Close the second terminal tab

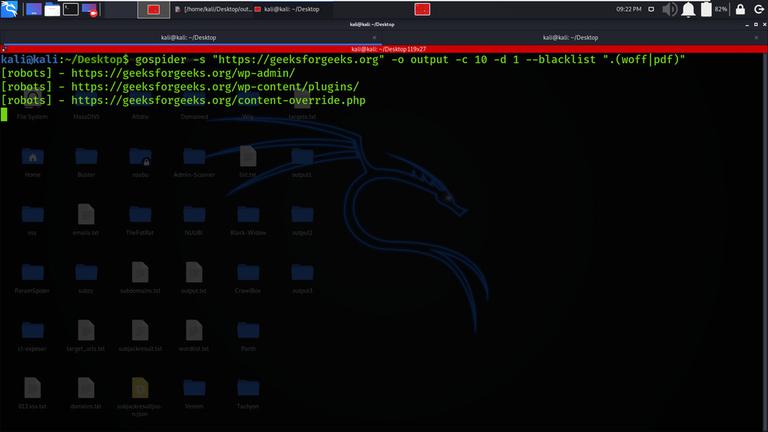[757, 37]
